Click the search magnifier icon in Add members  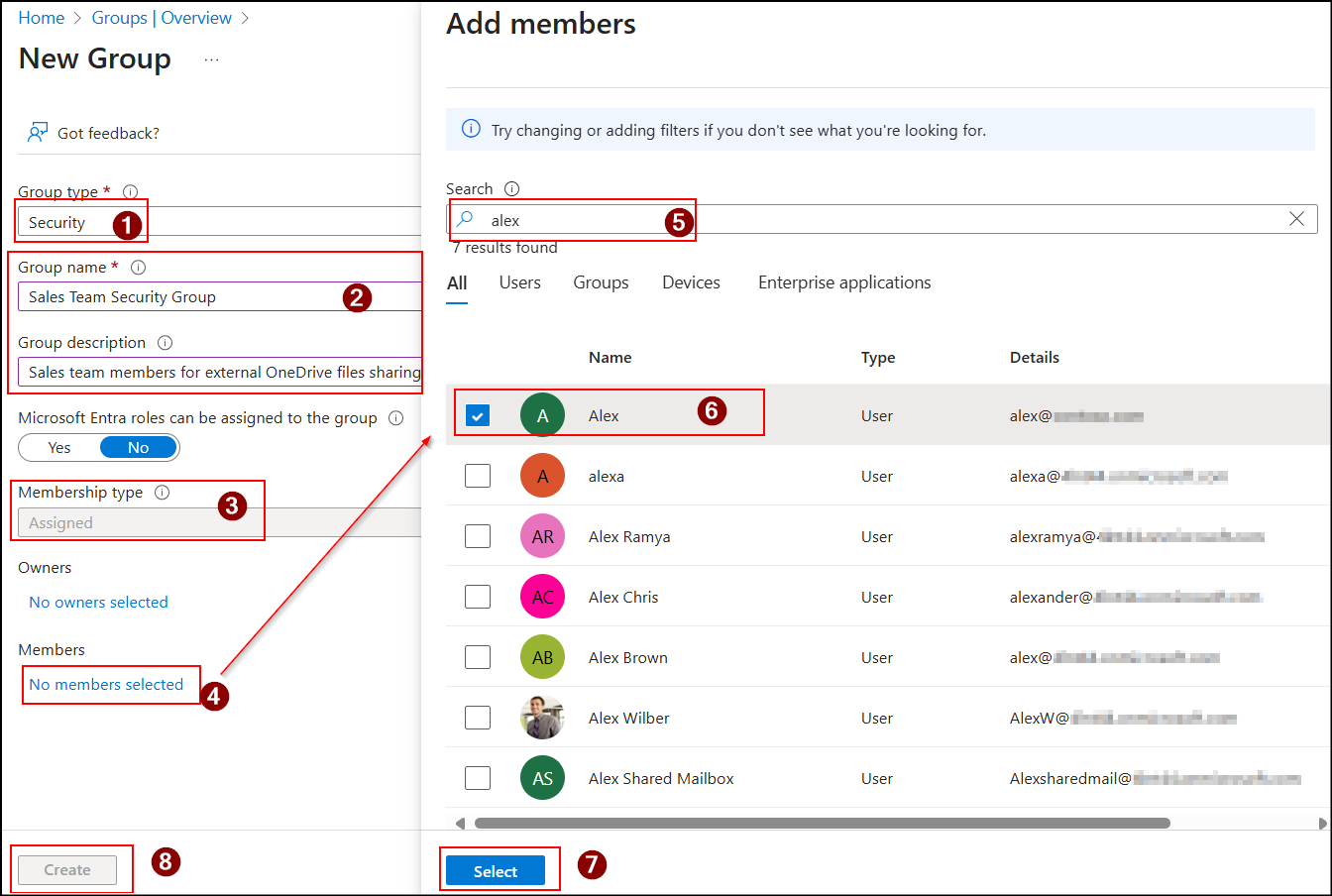[464, 219]
